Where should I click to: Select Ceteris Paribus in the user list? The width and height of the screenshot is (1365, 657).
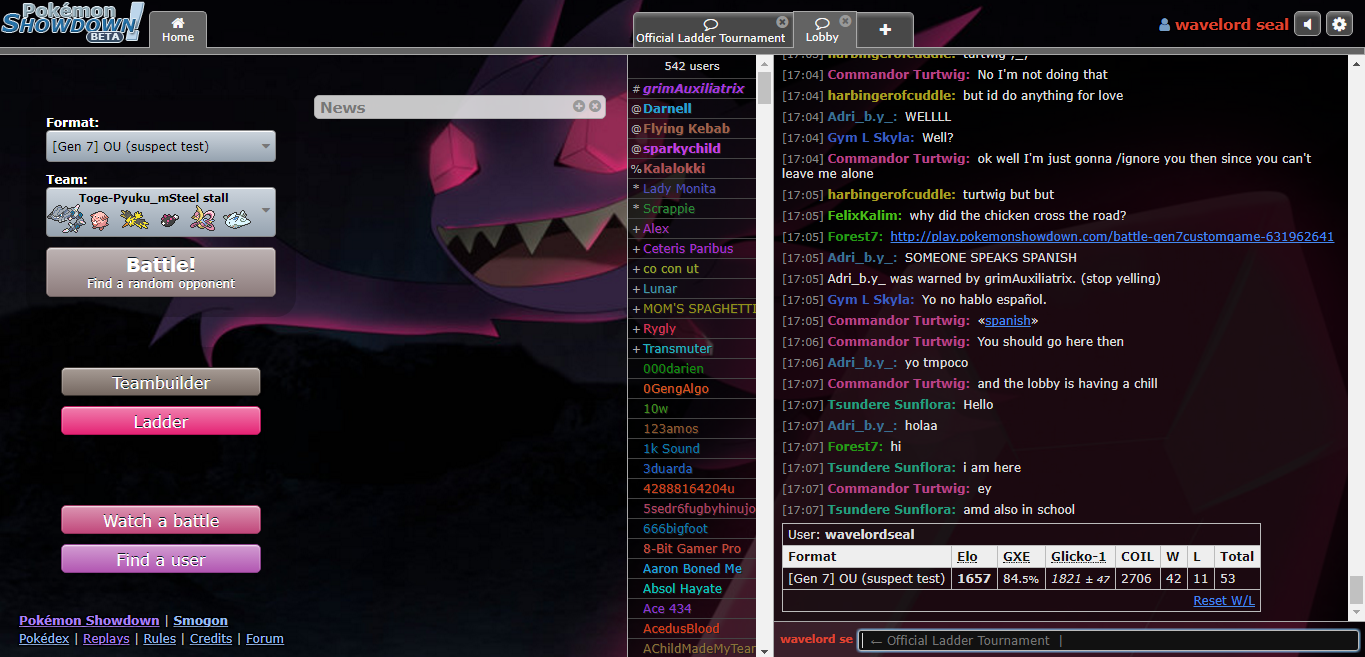[692, 249]
